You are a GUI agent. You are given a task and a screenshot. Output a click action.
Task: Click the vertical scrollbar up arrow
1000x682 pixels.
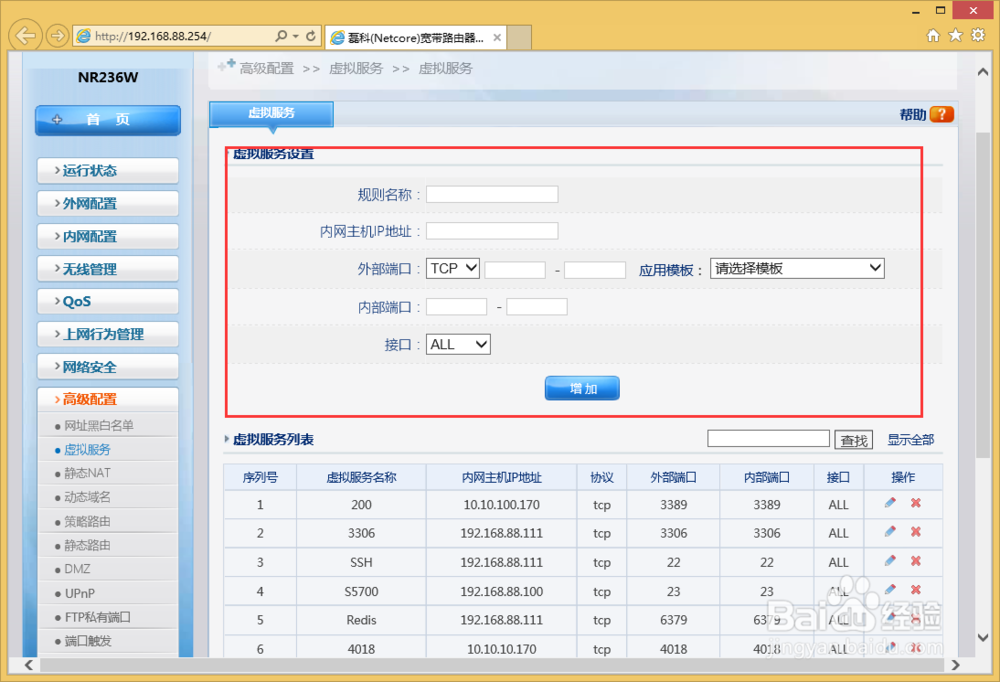tap(983, 72)
